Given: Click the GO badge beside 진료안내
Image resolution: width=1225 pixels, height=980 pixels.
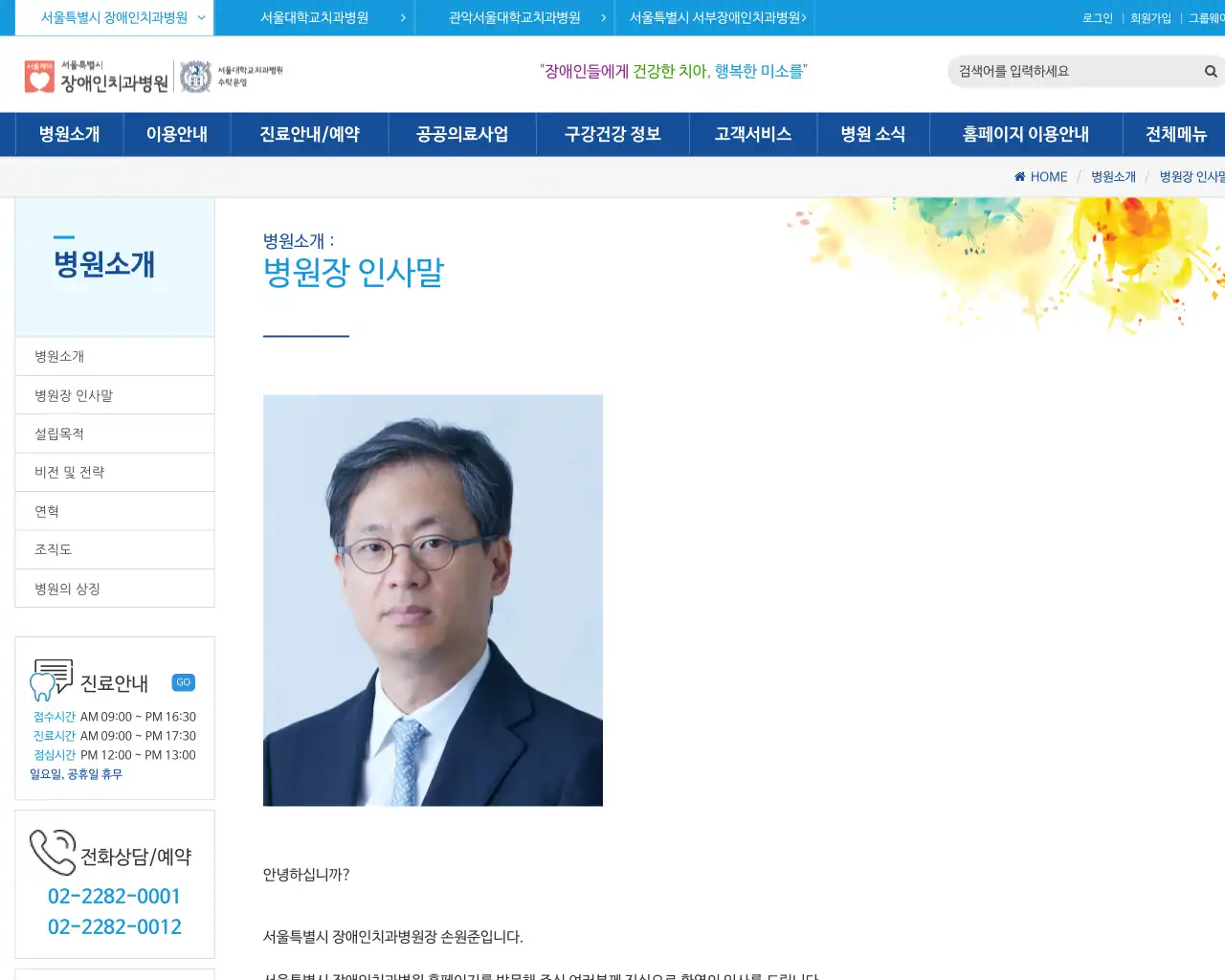Looking at the screenshot, I should coord(184,682).
